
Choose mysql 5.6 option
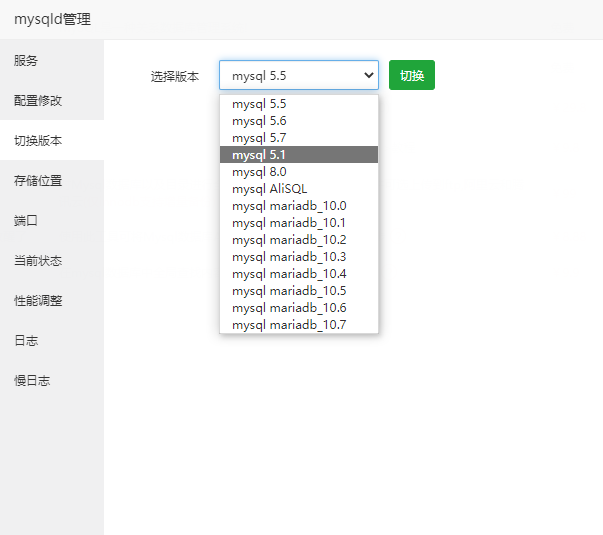299,121
